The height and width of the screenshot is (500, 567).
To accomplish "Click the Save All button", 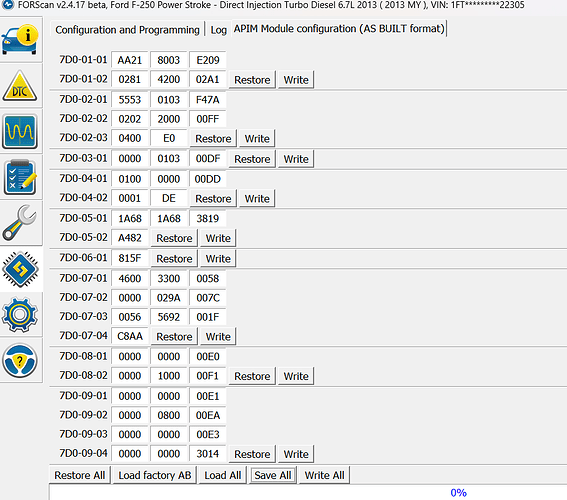I will tap(272, 475).
